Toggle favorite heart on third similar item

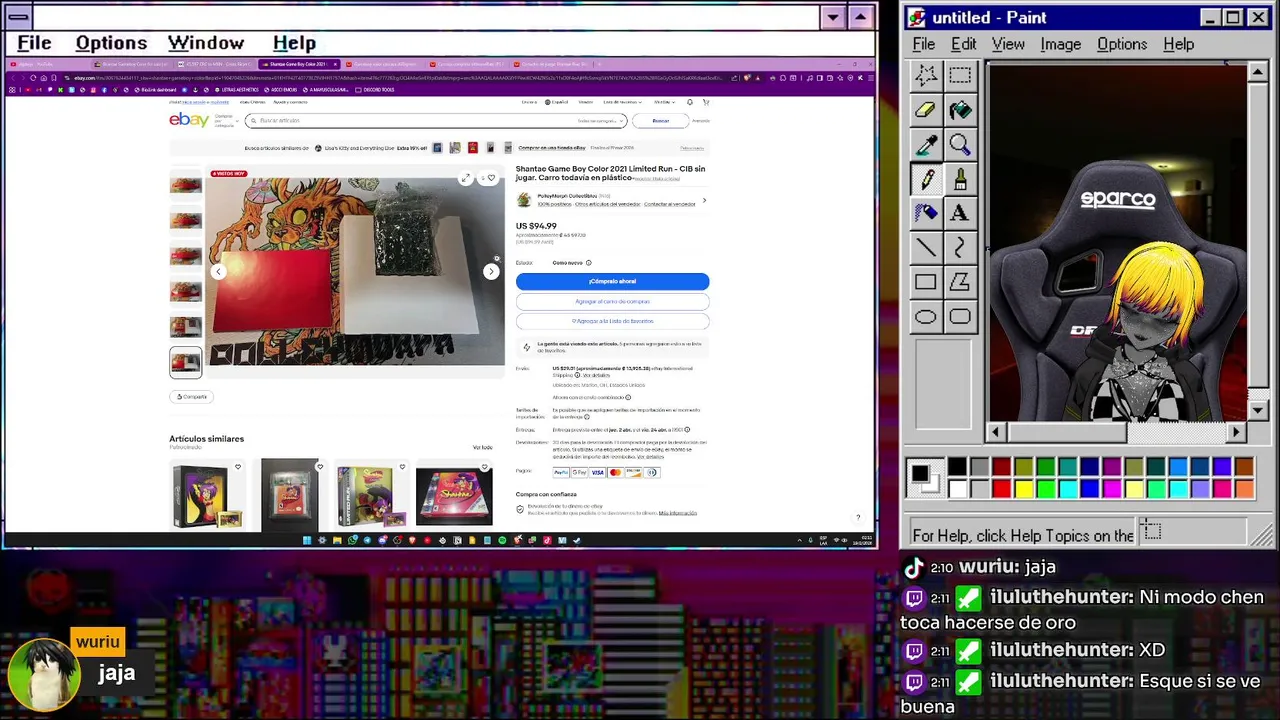[402, 467]
